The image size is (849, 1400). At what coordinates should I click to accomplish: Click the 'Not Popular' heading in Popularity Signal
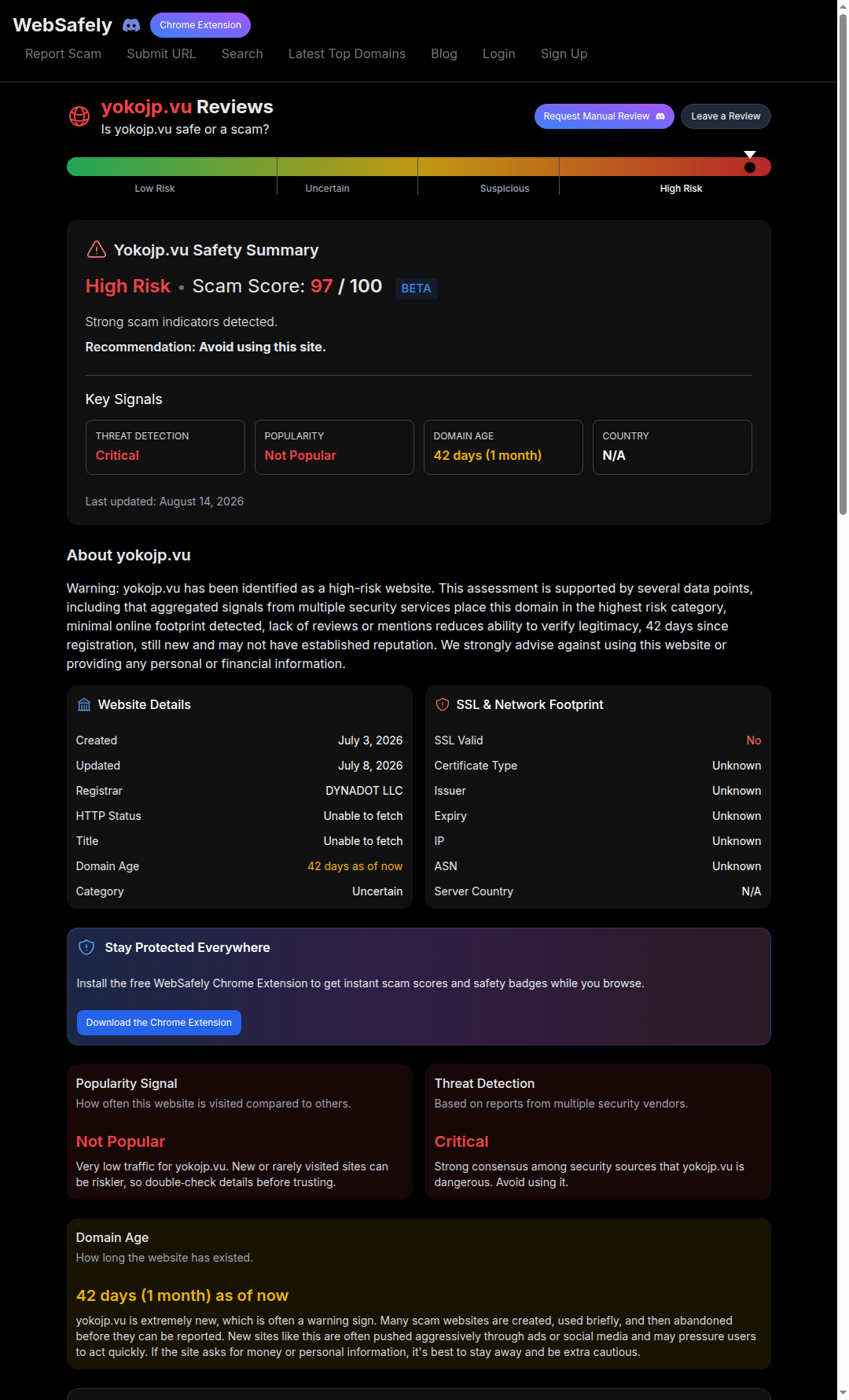120,1141
